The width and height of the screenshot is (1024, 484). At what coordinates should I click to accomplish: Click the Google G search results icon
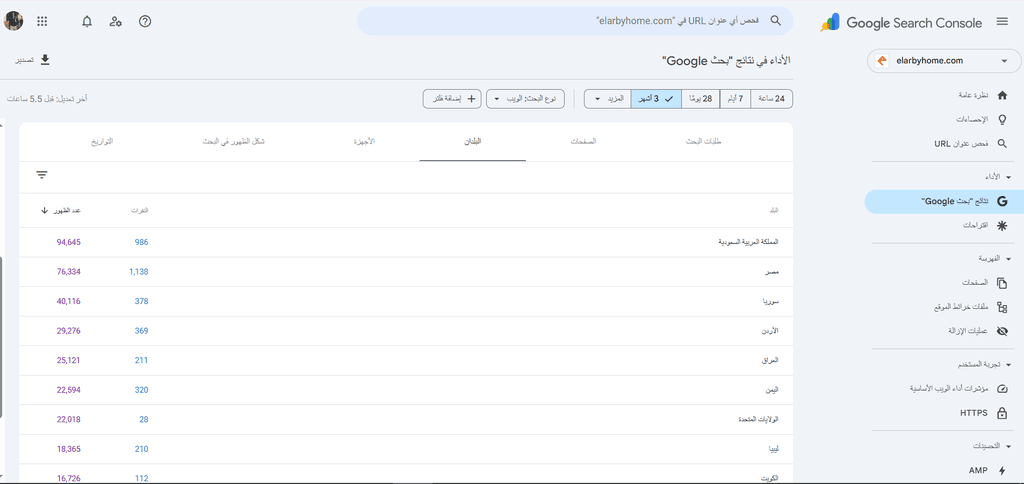pos(1002,202)
